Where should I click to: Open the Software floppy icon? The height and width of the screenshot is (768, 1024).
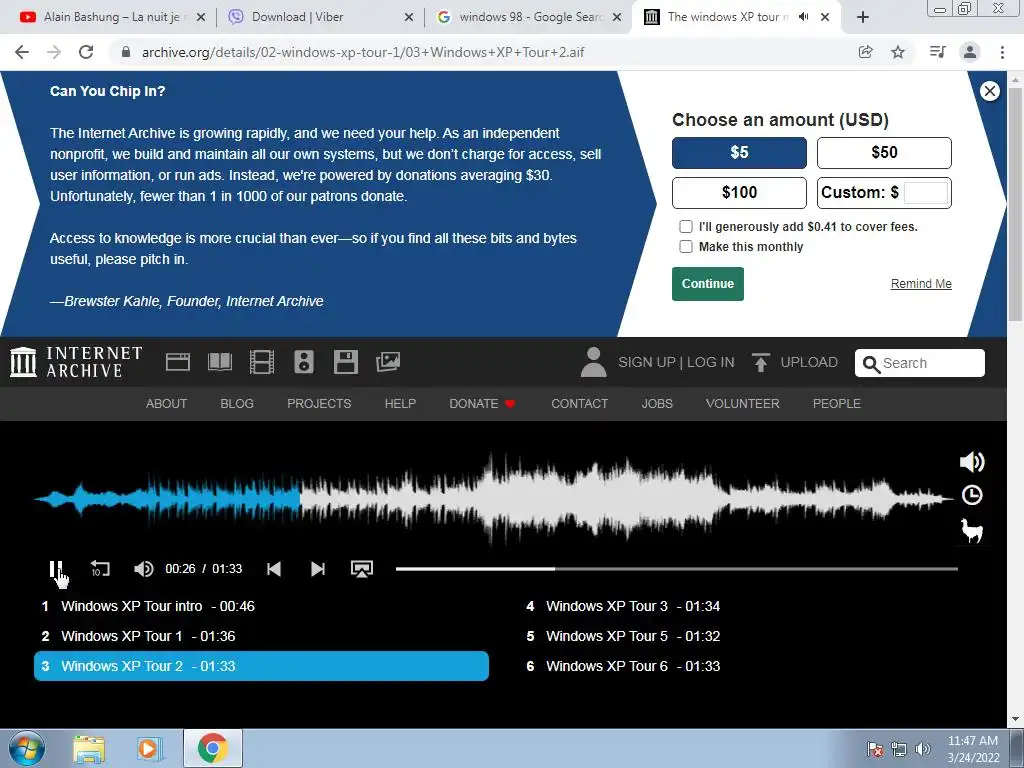click(x=345, y=362)
